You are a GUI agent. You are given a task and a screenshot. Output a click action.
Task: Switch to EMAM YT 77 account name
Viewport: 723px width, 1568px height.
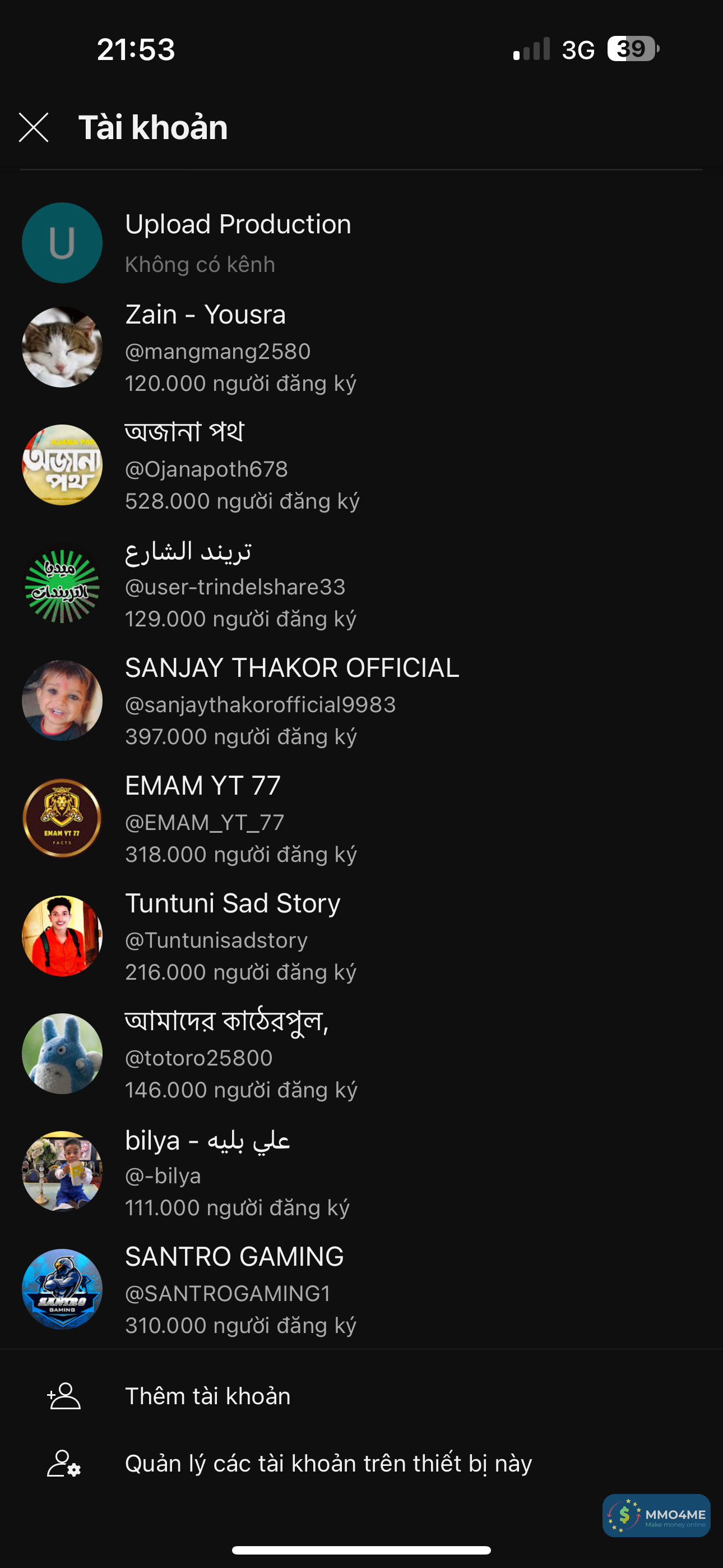click(203, 786)
